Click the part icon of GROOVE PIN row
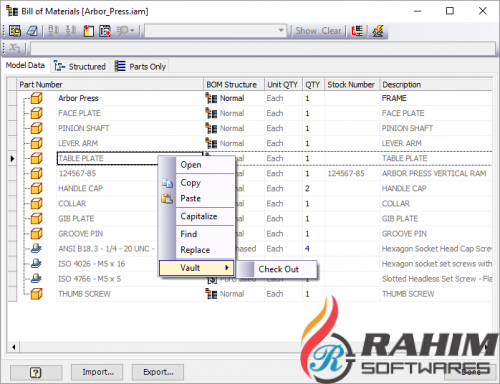This screenshot has height=384, width=500. (36, 234)
